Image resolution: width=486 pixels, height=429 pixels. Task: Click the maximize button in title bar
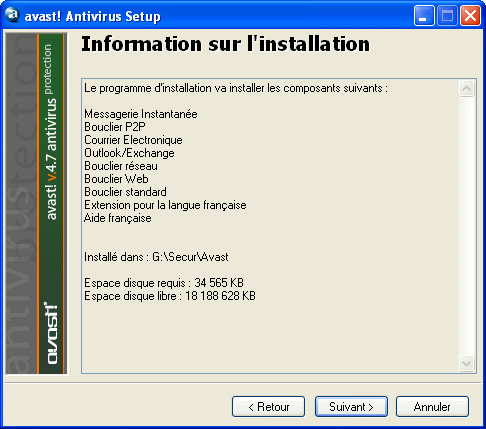tap(447, 16)
